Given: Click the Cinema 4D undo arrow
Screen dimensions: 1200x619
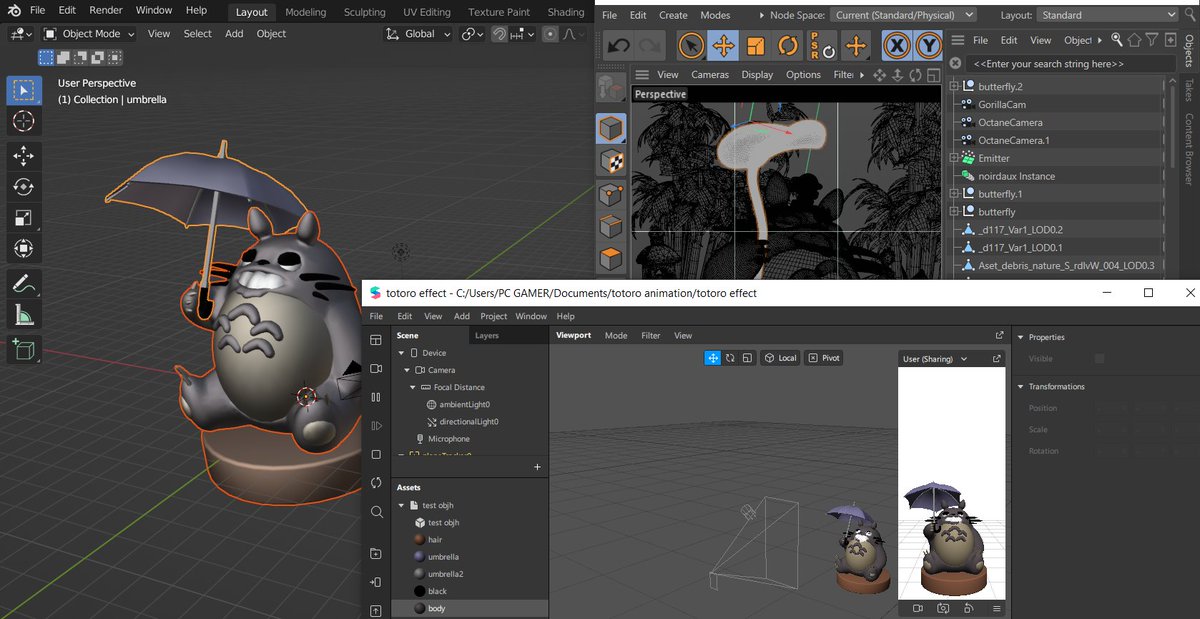Looking at the screenshot, I should tap(619, 46).
